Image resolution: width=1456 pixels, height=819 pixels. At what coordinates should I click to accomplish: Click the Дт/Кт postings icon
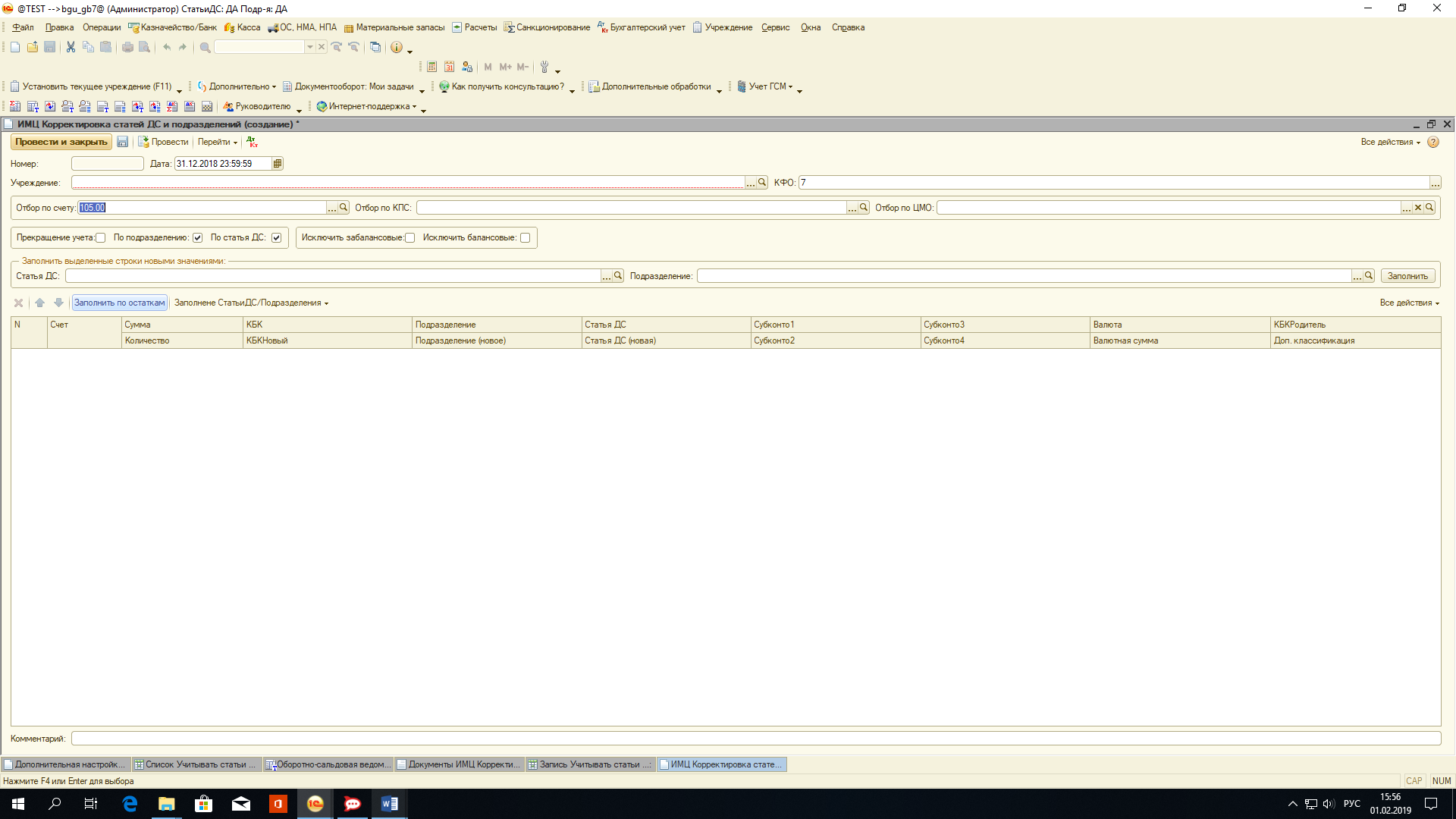[253, 142]
